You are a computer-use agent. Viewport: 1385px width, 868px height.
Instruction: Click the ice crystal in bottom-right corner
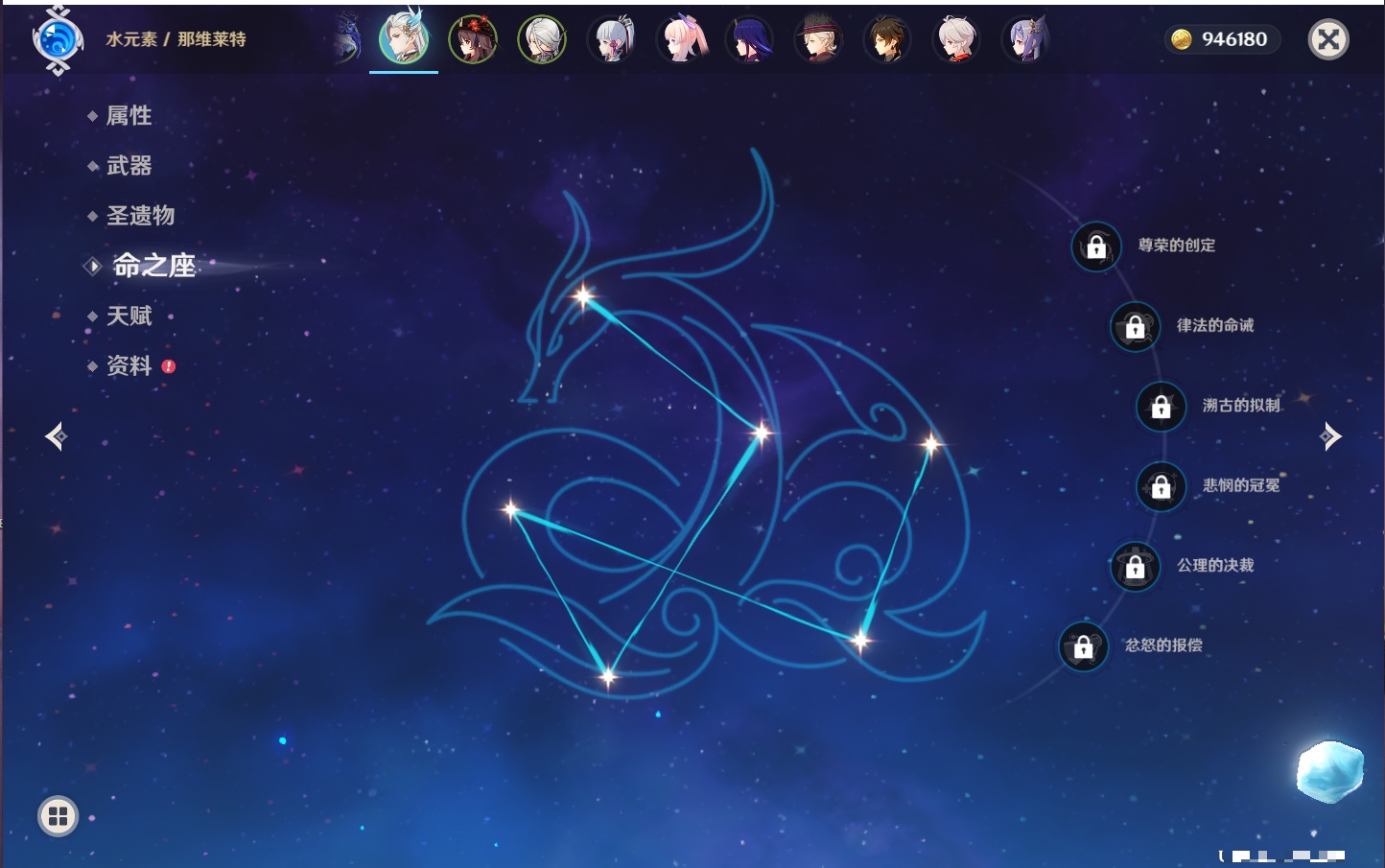1329,770
